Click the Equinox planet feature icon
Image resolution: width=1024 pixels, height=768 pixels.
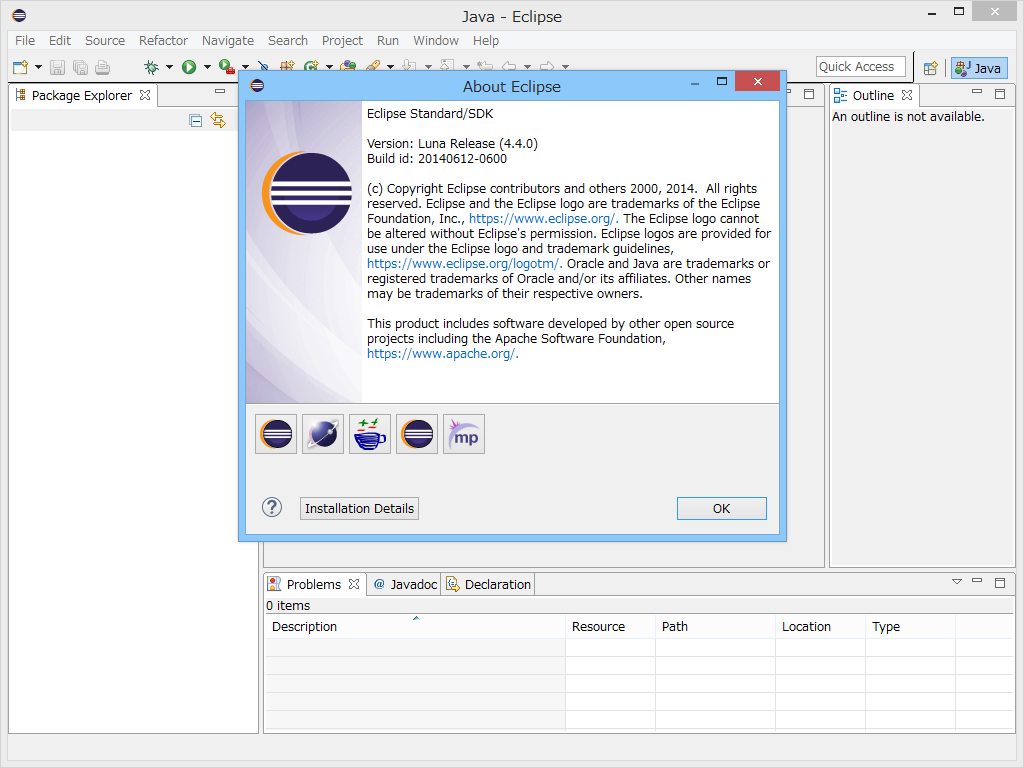point(322,433)
